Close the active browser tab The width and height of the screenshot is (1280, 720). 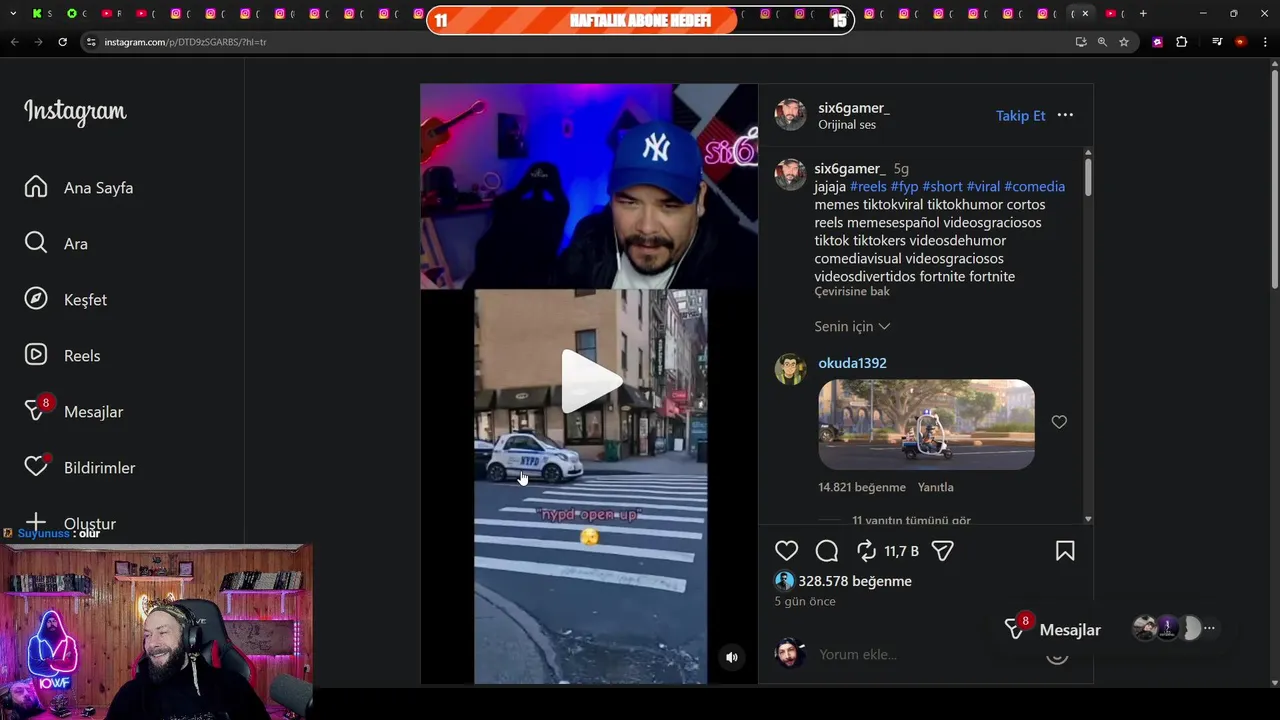point(1085,13)
